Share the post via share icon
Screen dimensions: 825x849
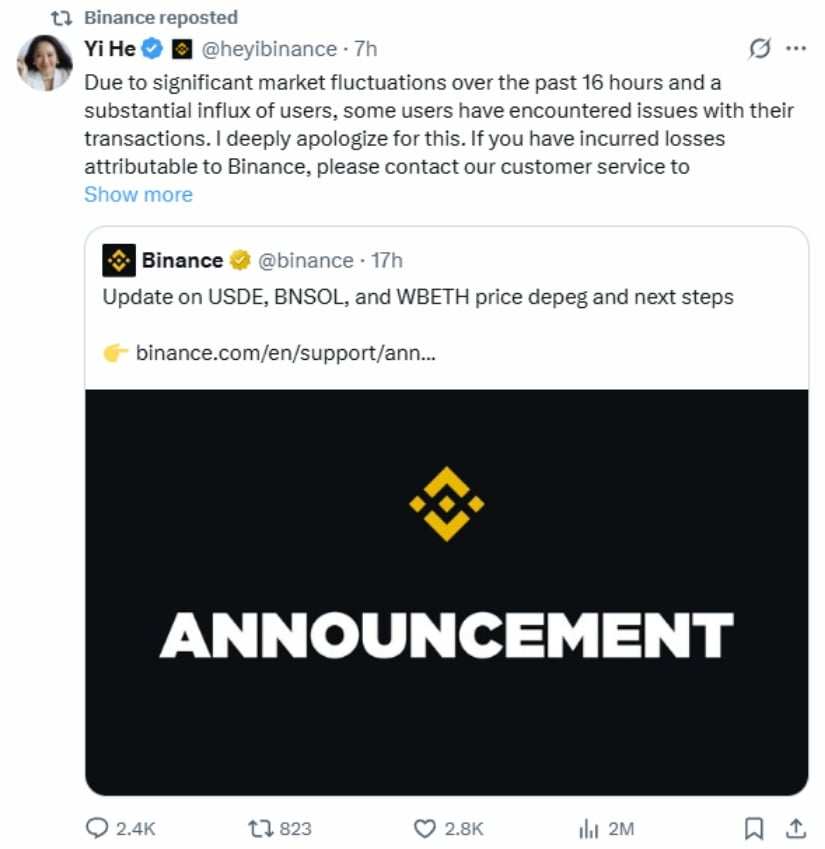coord(796,828)
